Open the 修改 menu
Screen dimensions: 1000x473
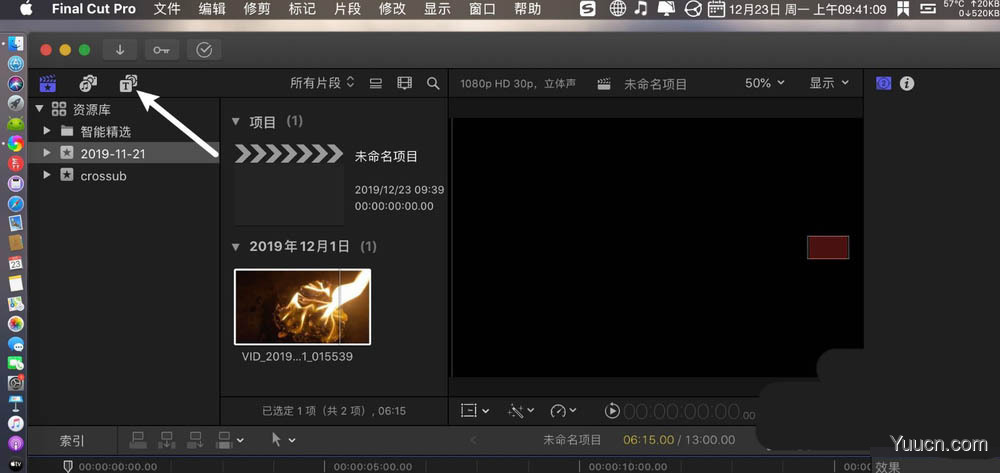(x=392, y=9)
